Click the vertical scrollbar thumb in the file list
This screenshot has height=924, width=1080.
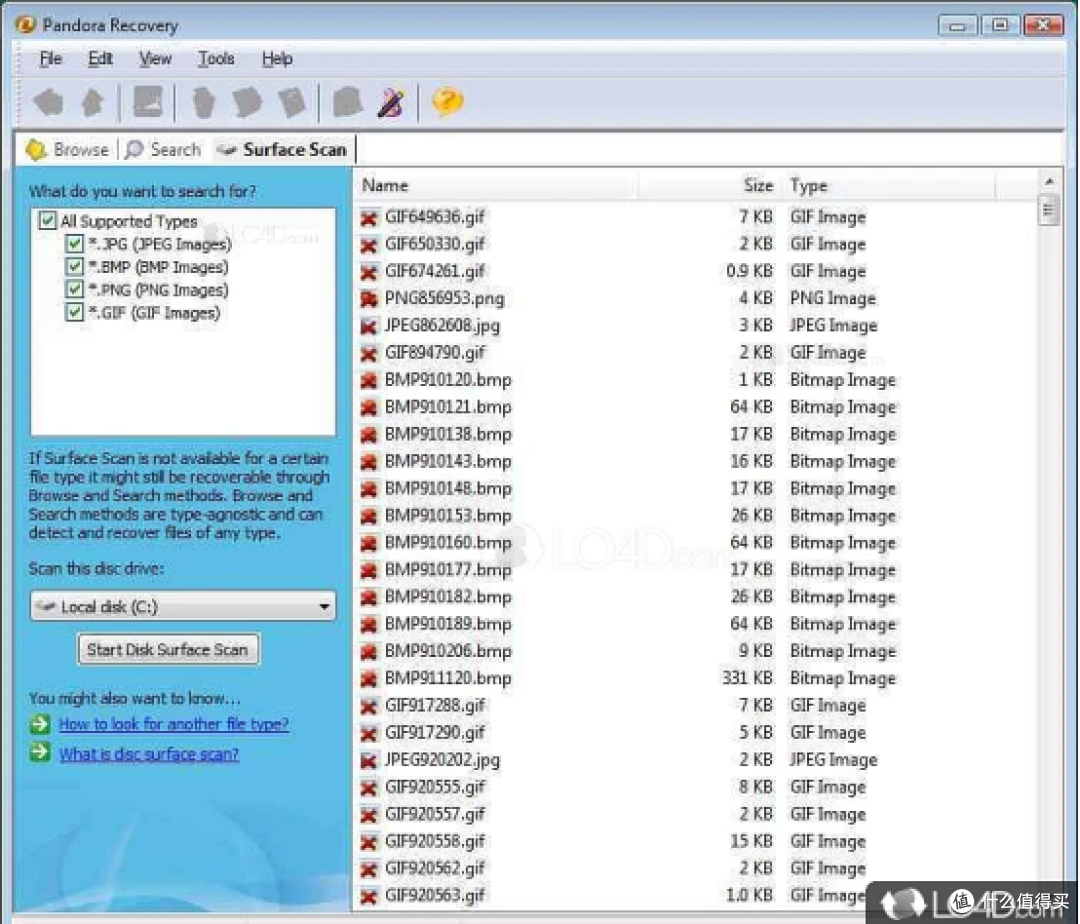tap(1048, 211)
